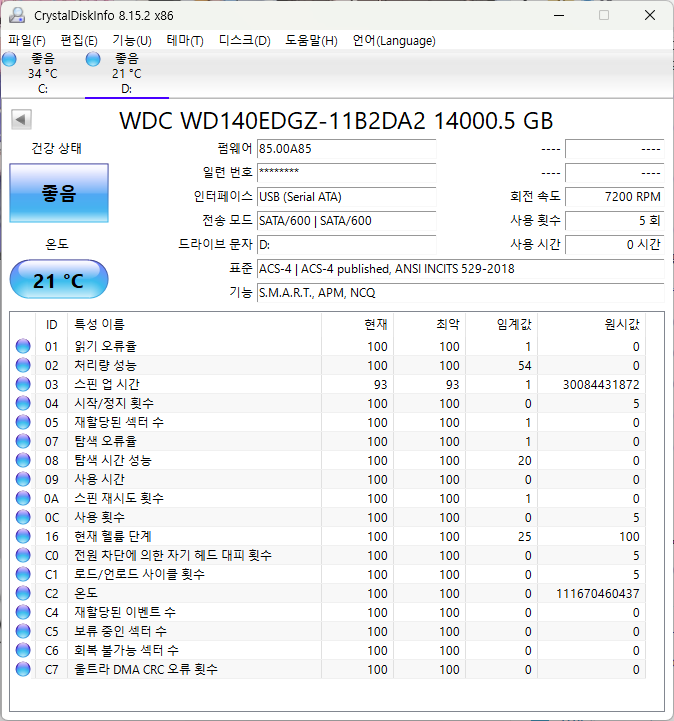Image resolution: width=674 pixels, height=721 pixels.
Task: Open the 언어(Language) menu
Action: 394,40
